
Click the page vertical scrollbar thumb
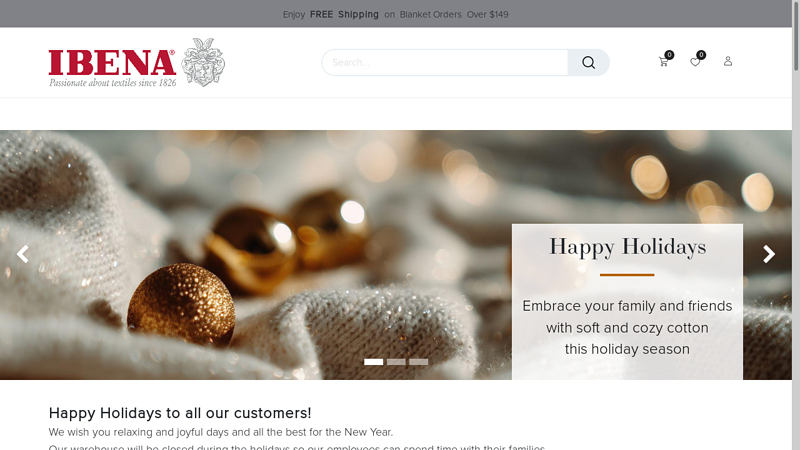point(796,36)
